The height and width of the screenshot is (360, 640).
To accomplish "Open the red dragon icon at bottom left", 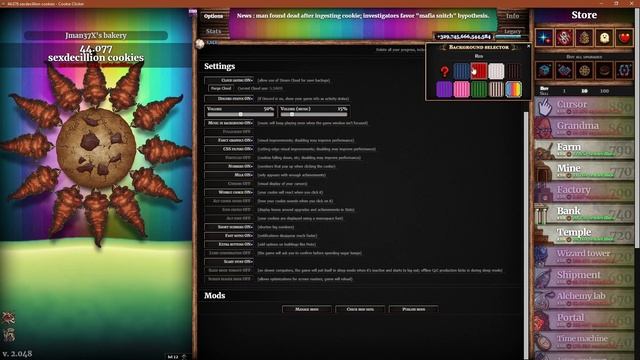I will point(9,318).
